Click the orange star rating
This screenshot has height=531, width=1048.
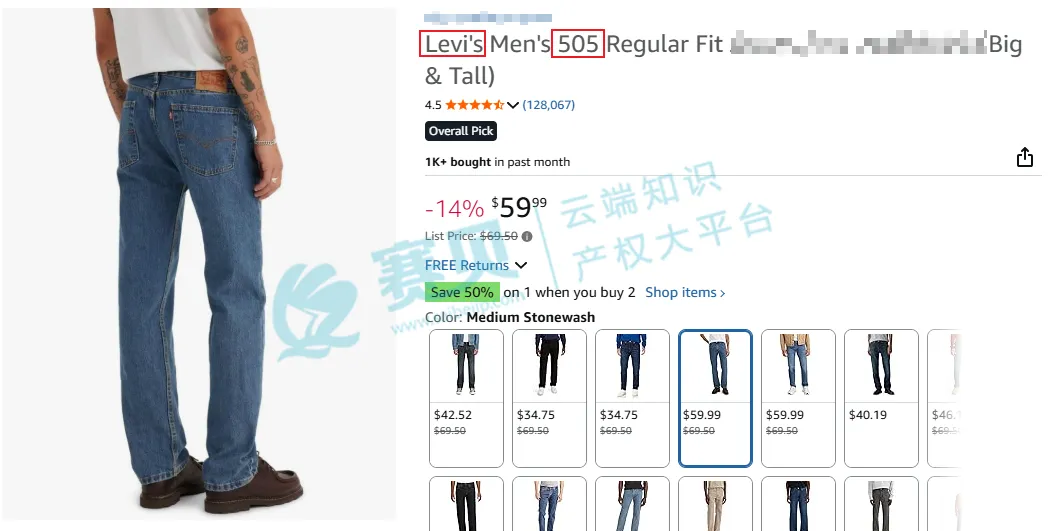pos(475,105)
